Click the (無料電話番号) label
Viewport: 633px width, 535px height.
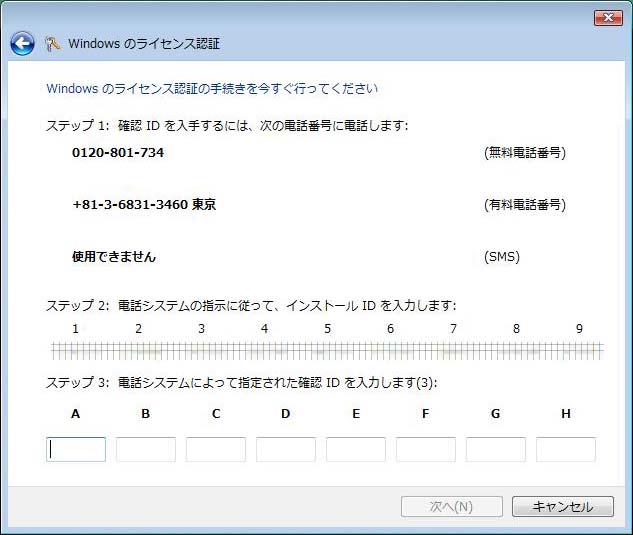click(x=525, y=153)
